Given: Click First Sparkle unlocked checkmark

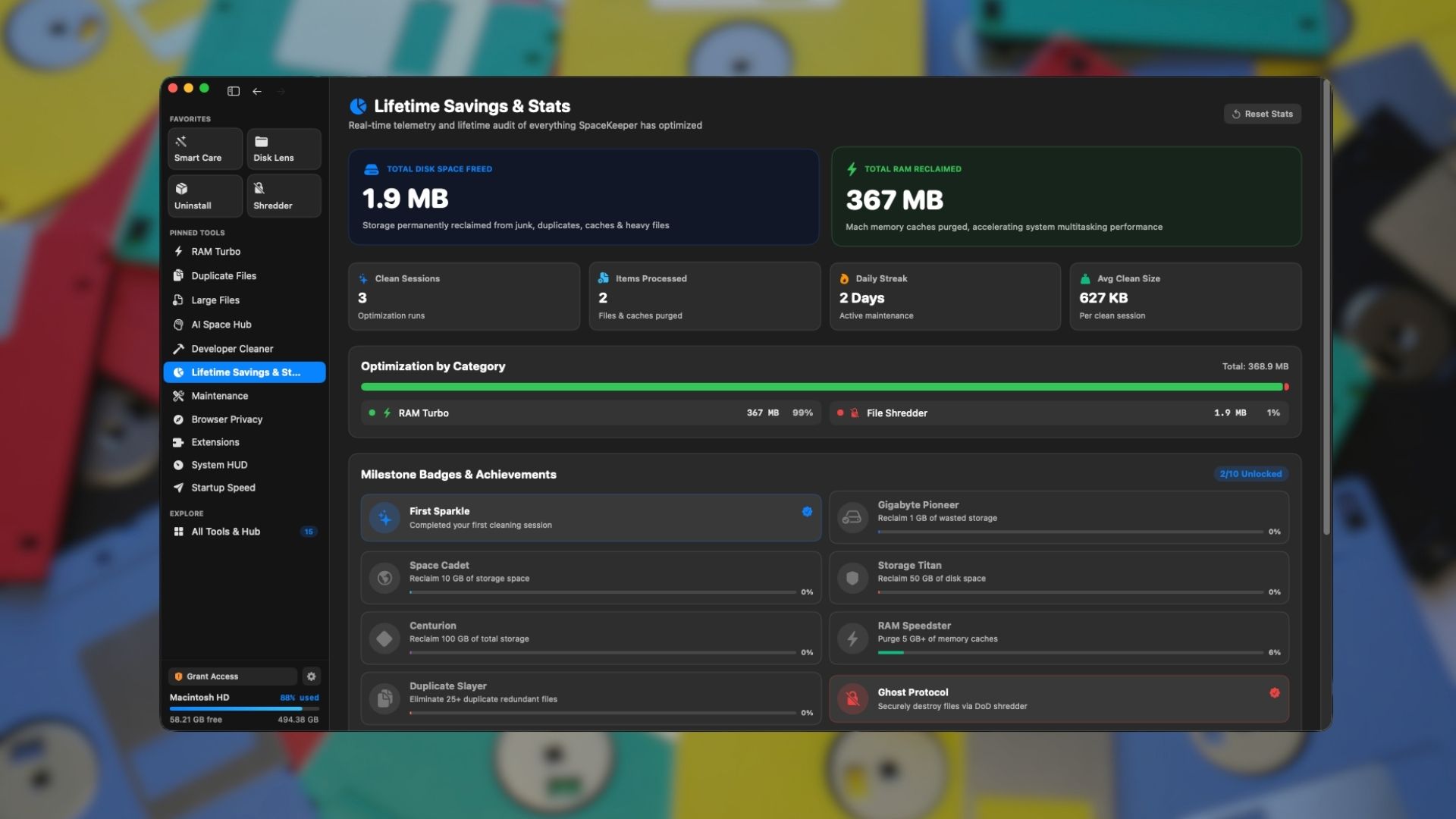Looking at the screenshot, I should point(807,512).
